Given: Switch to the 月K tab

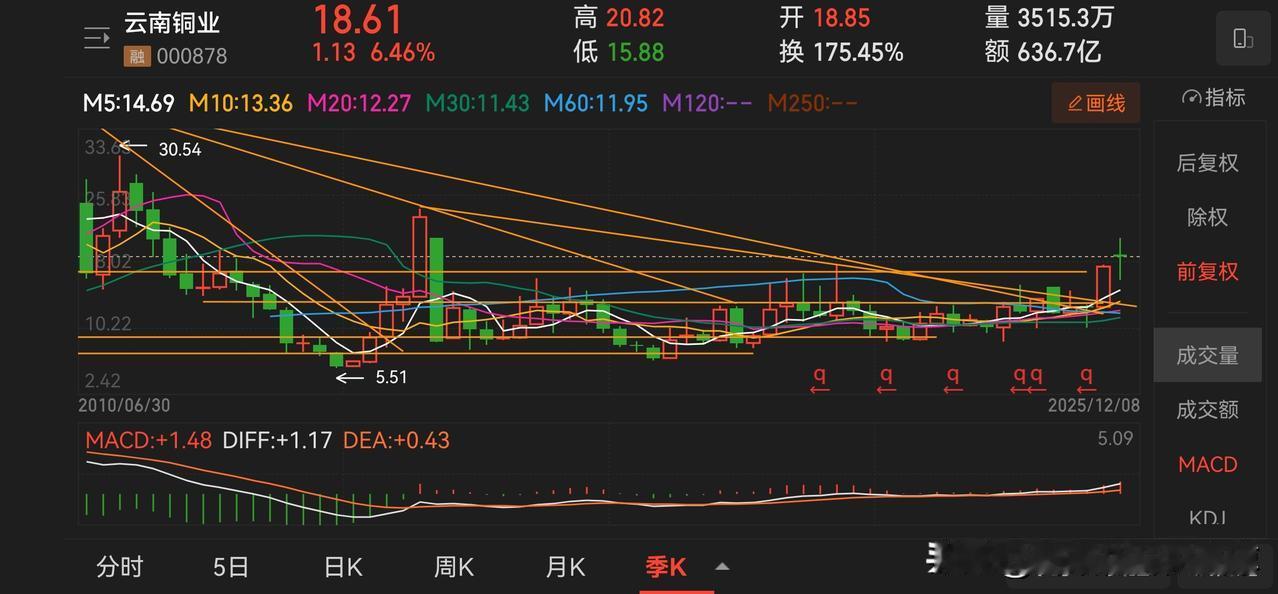Looking at the screenshot, I should click(565, 567).
